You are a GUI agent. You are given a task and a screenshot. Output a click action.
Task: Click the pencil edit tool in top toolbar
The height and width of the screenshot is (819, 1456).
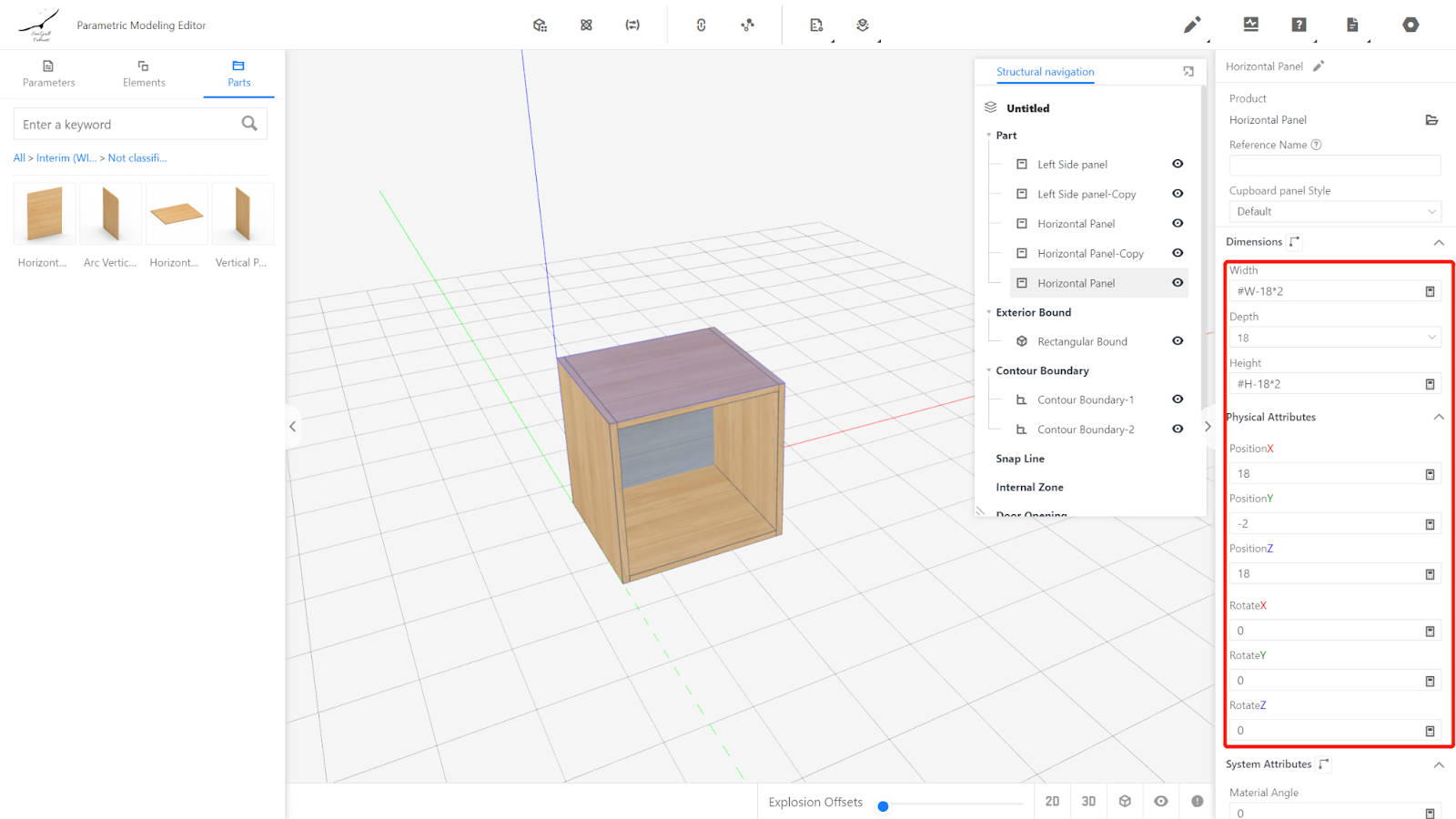tap(1191, 25)
